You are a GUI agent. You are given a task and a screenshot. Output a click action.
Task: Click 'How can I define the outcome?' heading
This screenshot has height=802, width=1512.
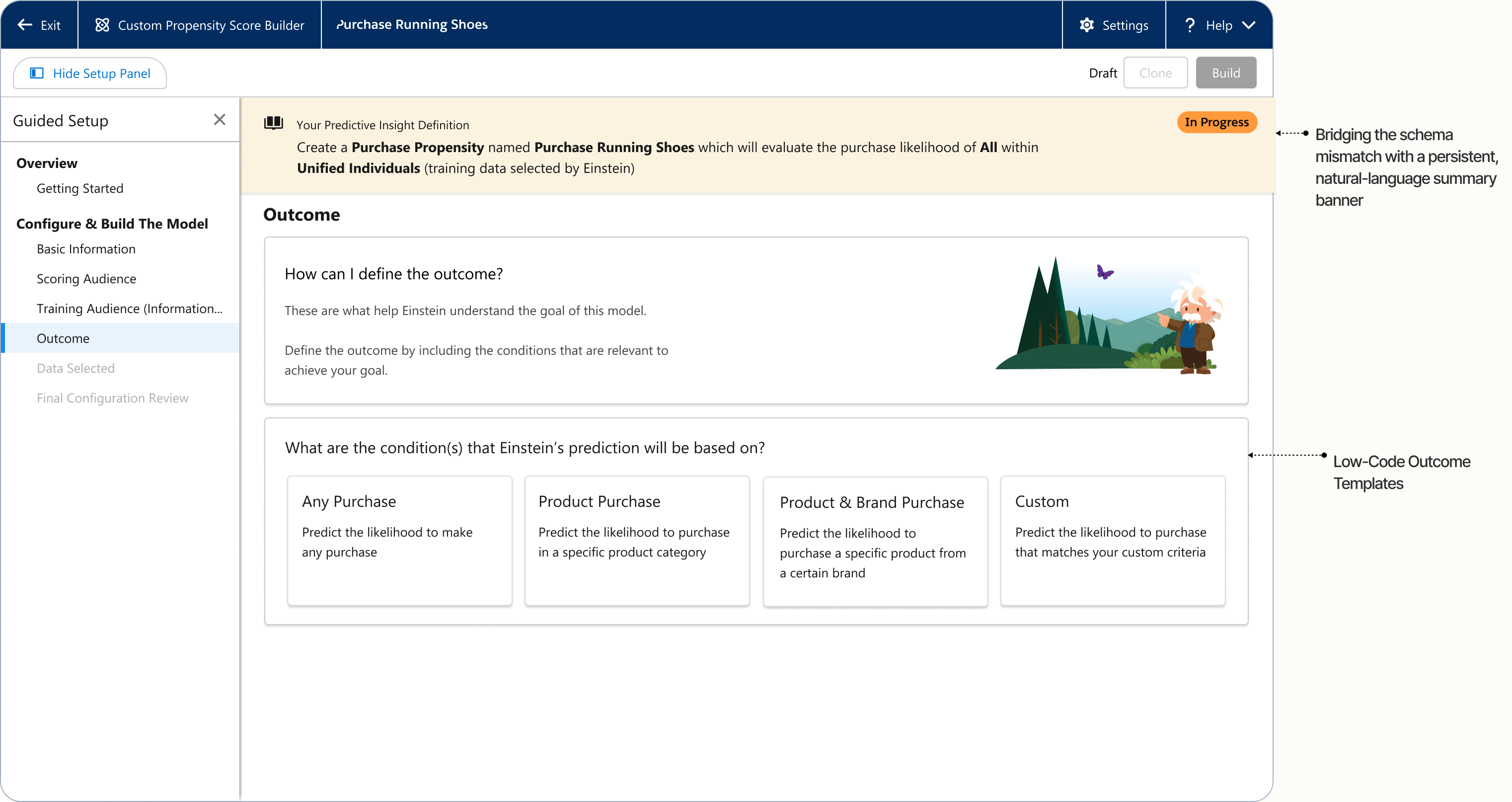point(394,274)
